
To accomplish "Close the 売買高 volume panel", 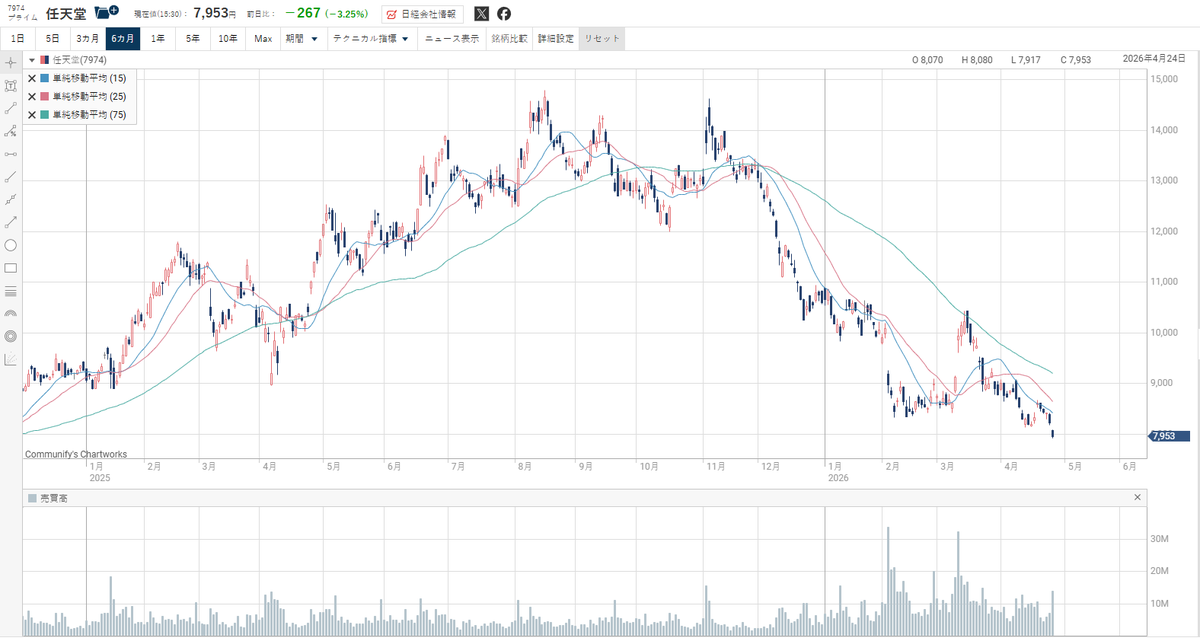I will click(x=1137, y=498).
